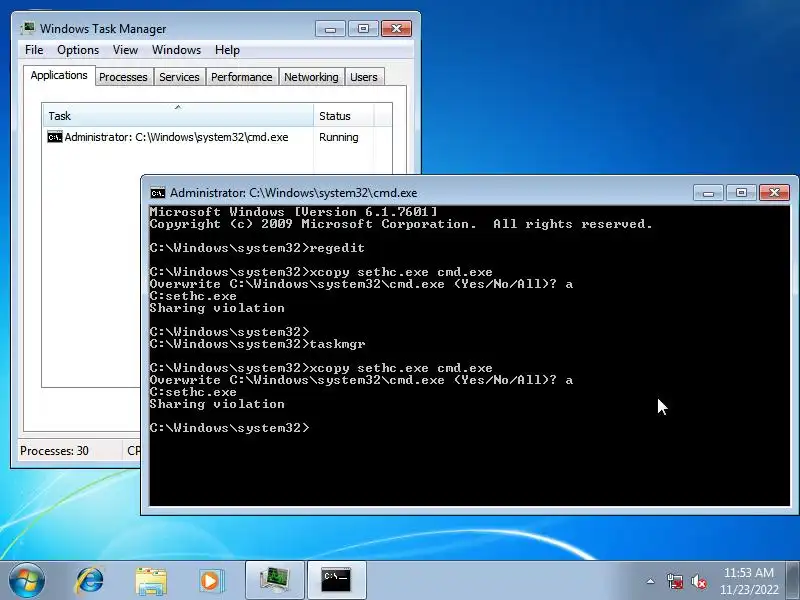Switch to the Processes tab

[123, 77]
